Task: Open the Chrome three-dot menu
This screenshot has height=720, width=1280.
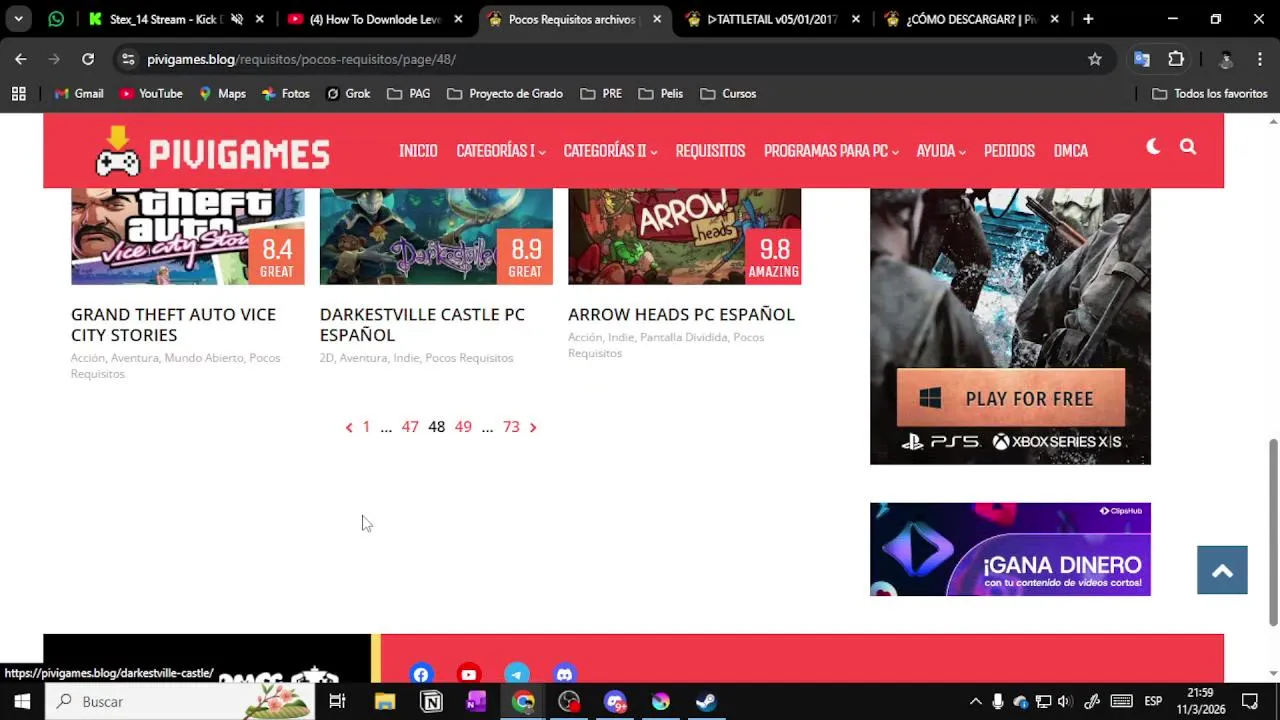Action: coord(1262,59)
